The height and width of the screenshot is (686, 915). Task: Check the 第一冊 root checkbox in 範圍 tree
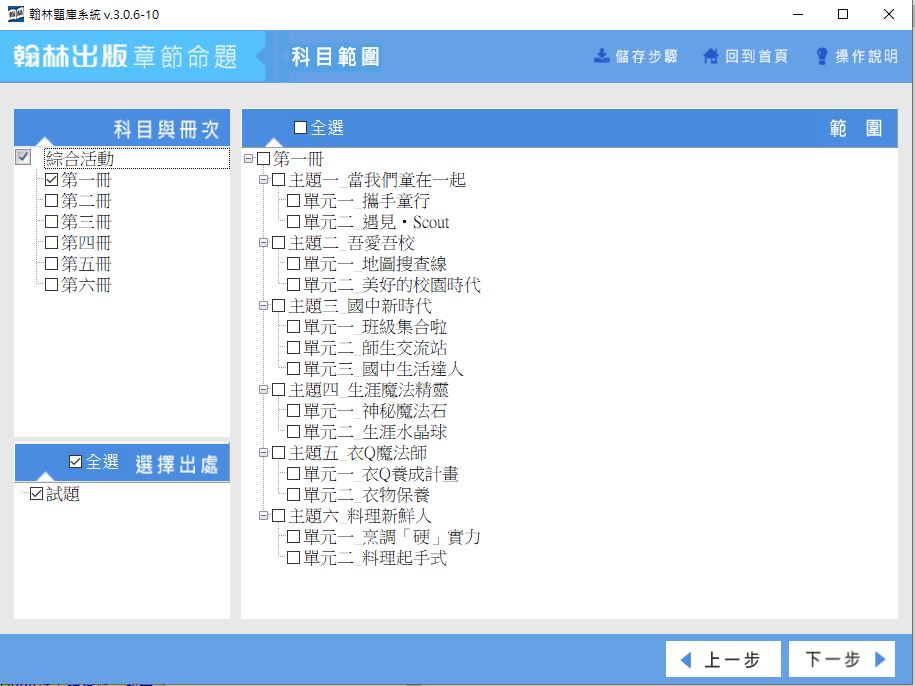pos(264,159)
